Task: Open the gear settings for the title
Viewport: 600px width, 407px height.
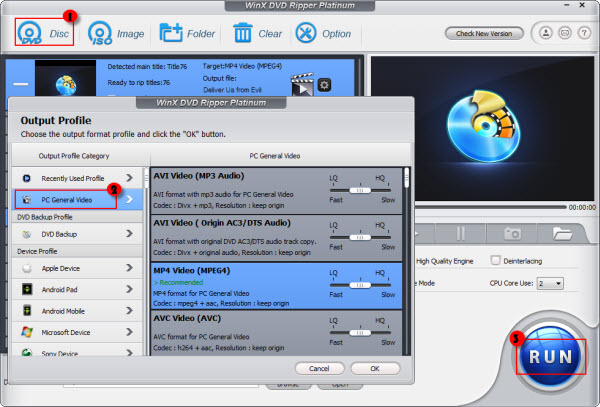Action: click(x=324, y=85)
